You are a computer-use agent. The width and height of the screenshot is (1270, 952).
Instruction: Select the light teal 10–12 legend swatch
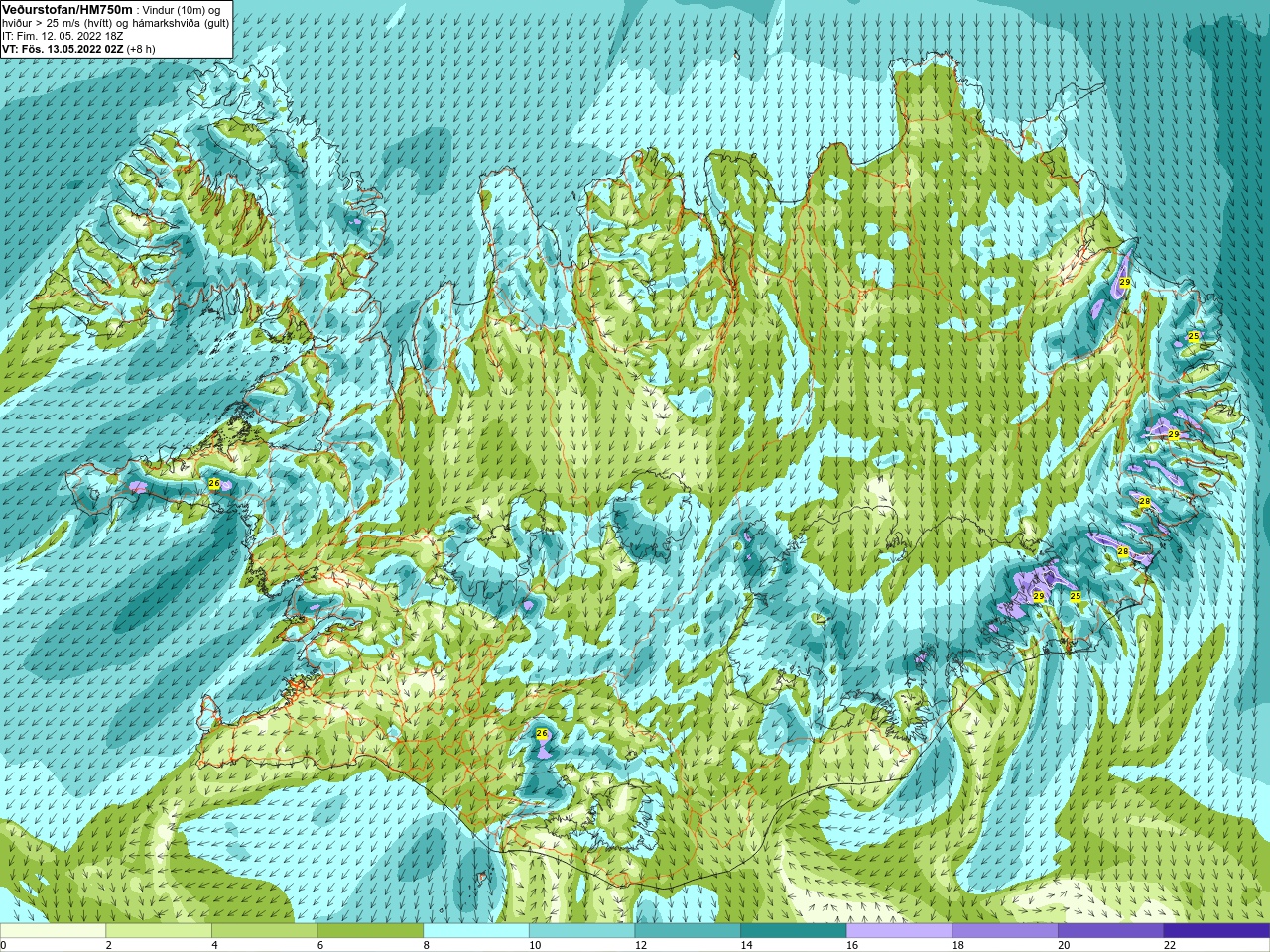point(581,931)
